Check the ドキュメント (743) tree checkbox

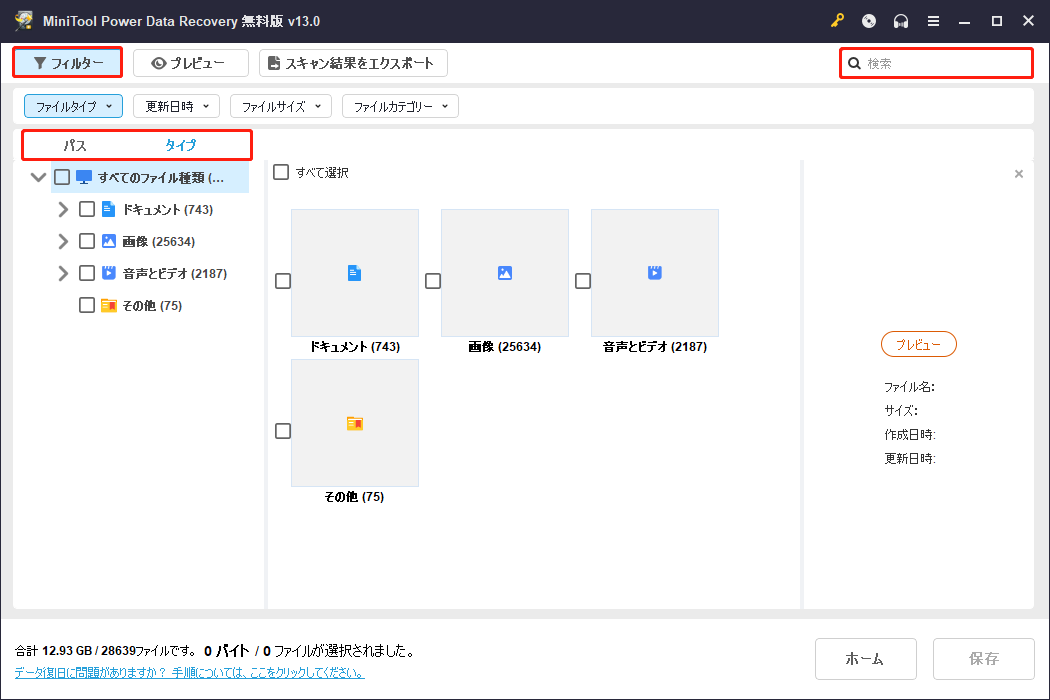(86, 209)
